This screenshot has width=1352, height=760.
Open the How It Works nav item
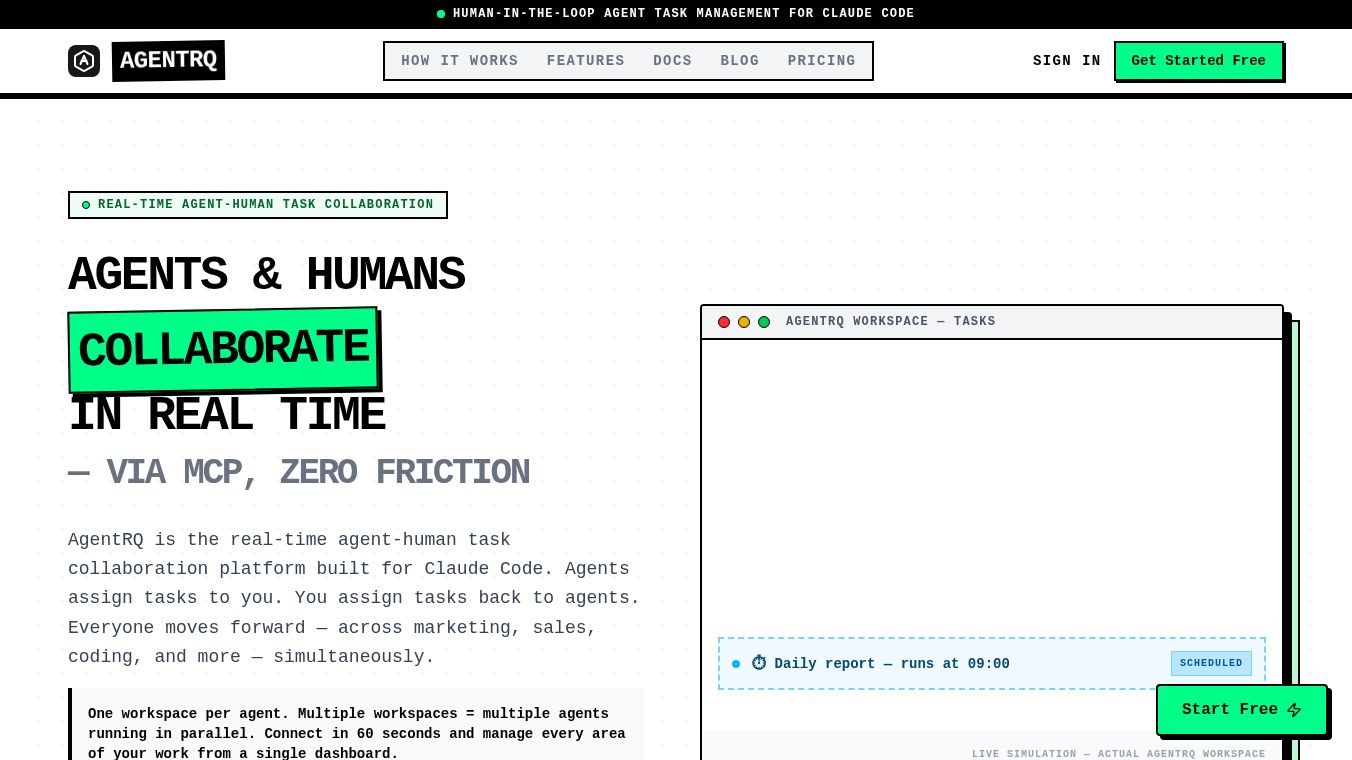(x=460, y=61)
